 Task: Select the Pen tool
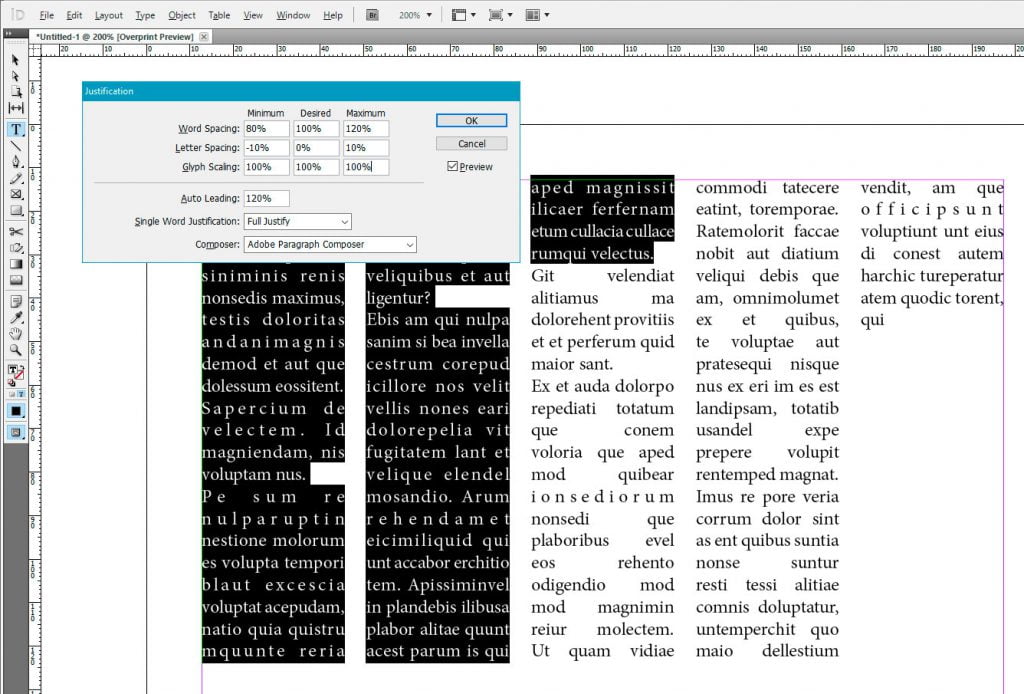click(x=16, y=161)
